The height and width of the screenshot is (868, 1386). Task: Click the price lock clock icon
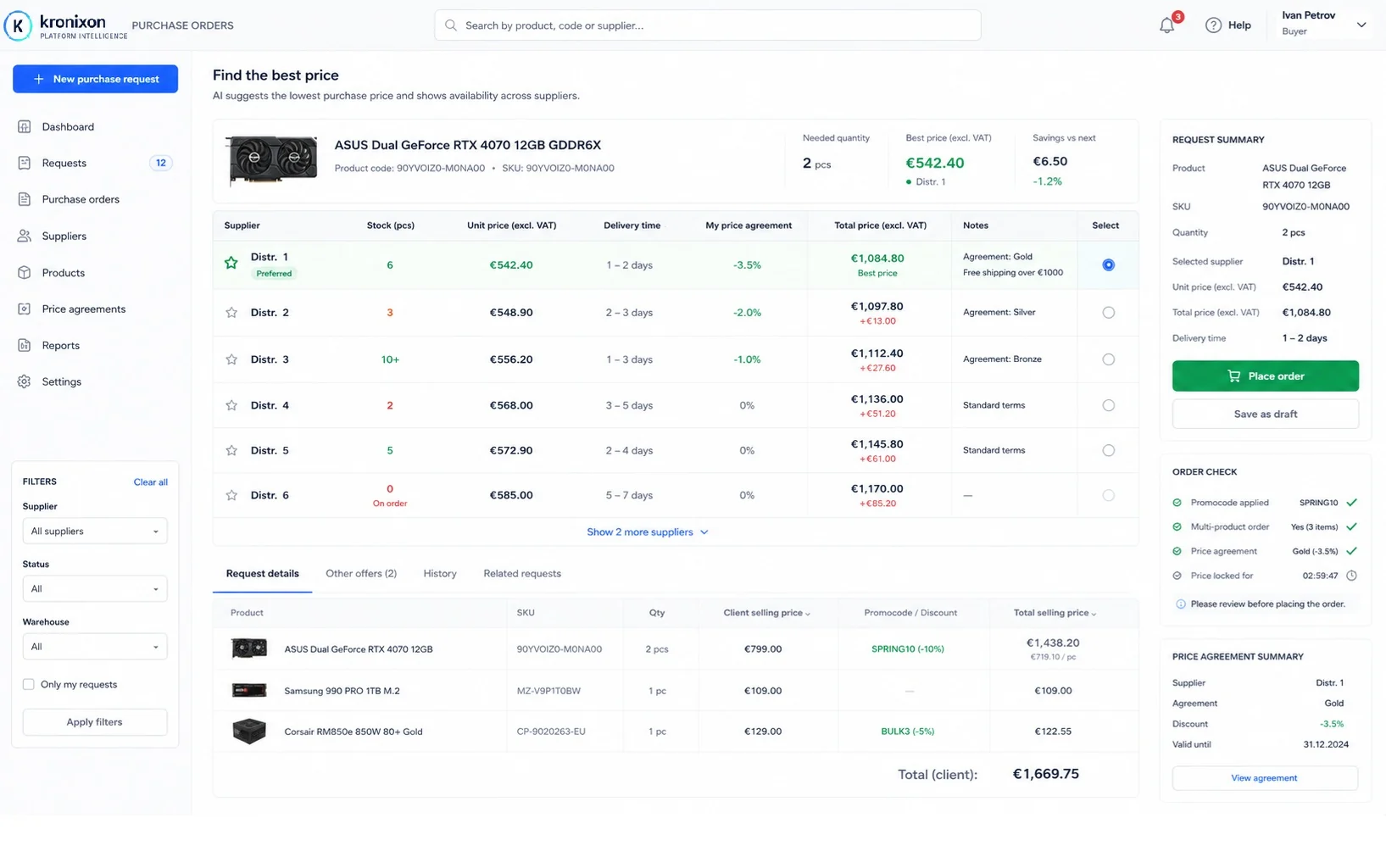point(1351,576)
